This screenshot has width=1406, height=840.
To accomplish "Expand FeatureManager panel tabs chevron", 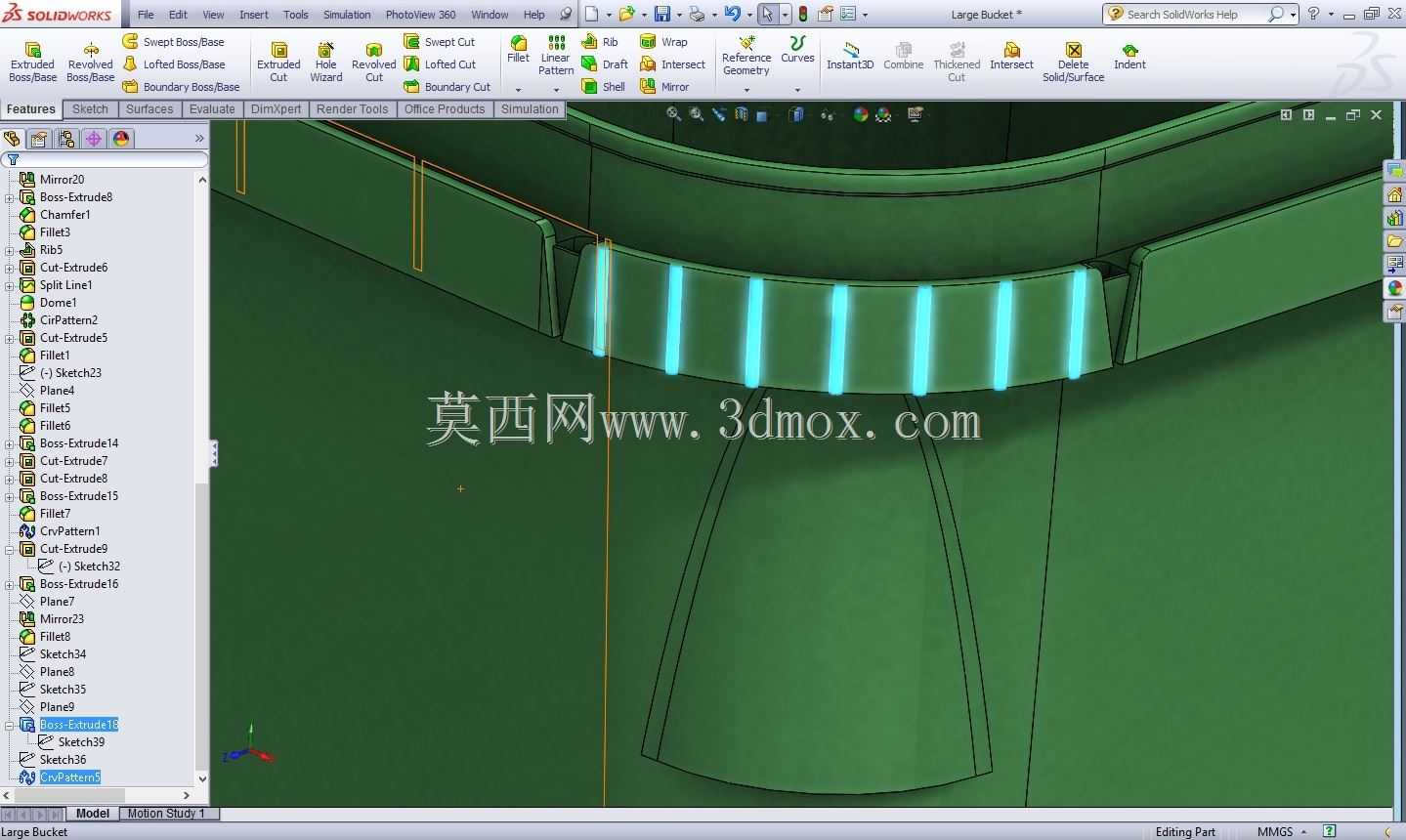I will 199,139.
